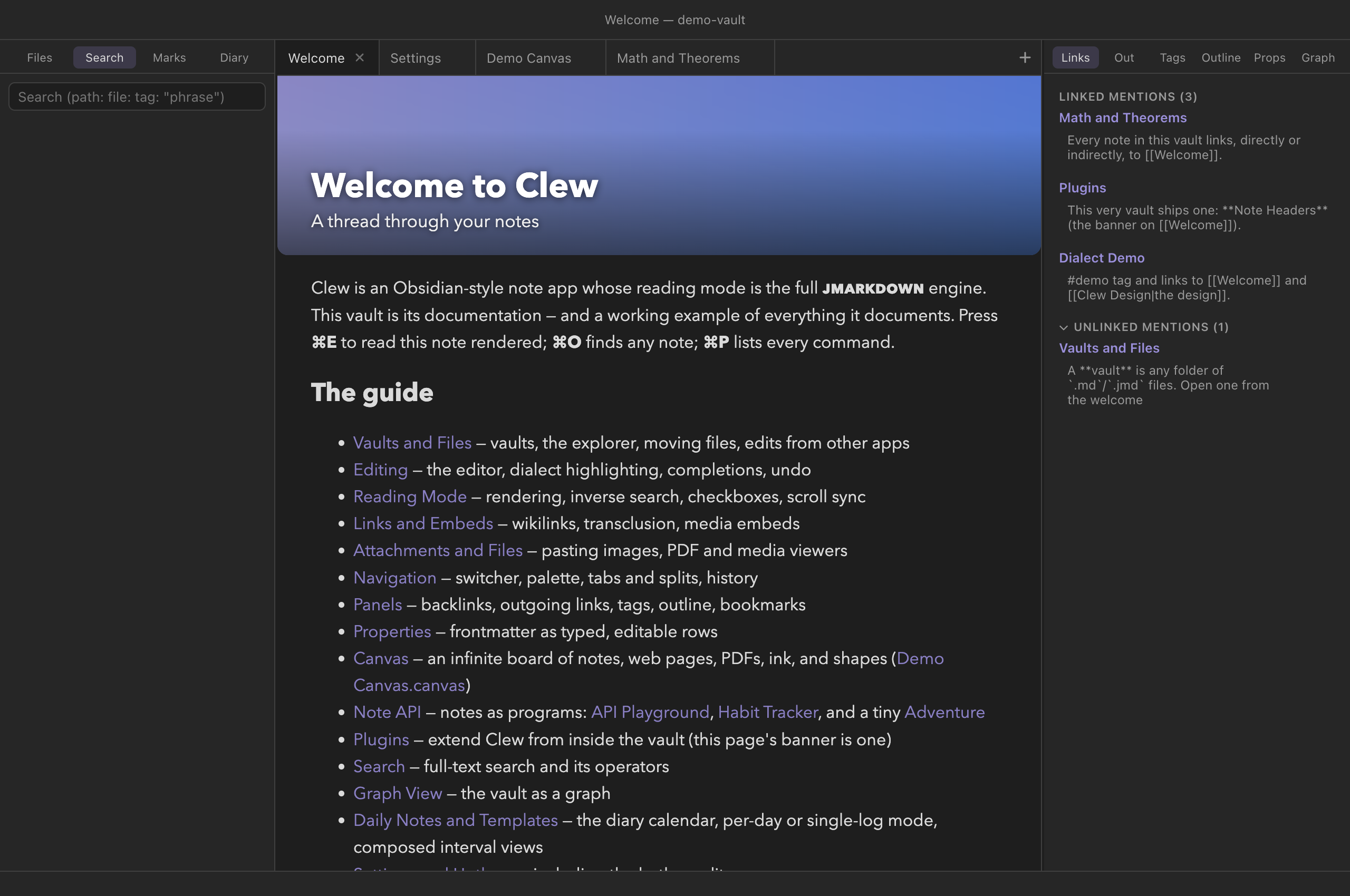The height and width of the screenshot is (896, 1350).
Task: Open Daily Notes and Templates link
Action: [456, 820]
